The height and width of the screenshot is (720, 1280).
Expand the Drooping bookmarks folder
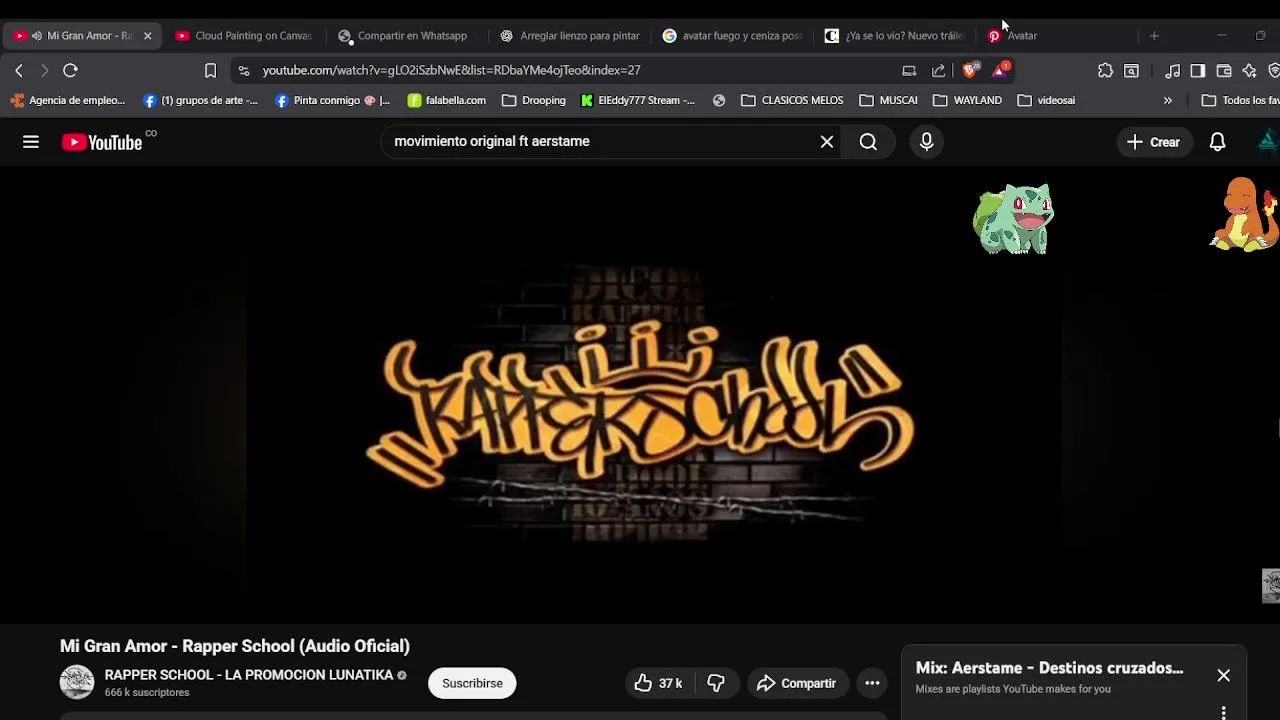click(x=534, y=100)
